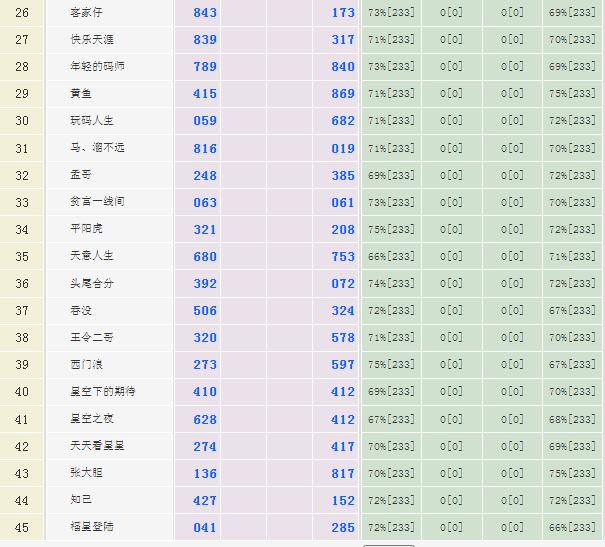
Task: Select the name 星空下的期待
Action: click(x=103, y=391)
